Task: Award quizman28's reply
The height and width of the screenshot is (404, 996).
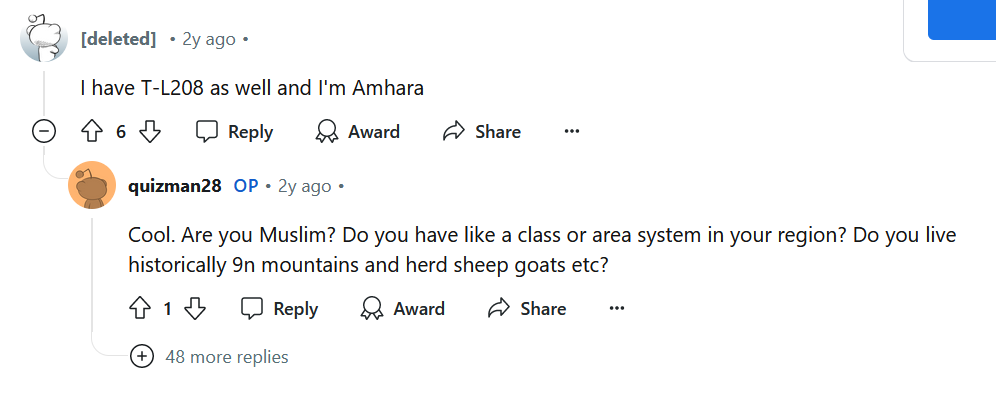Action: (x=403, y=309)
